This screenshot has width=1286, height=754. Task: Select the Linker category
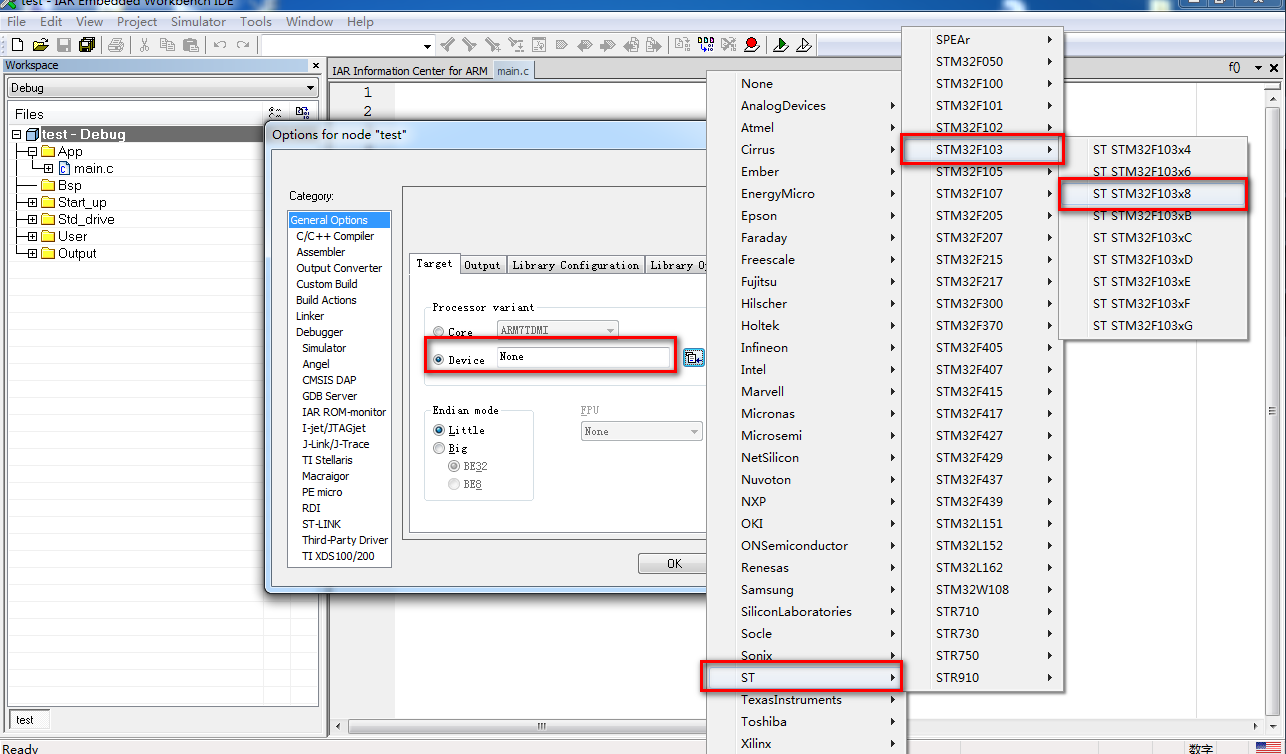coord(310,316)
